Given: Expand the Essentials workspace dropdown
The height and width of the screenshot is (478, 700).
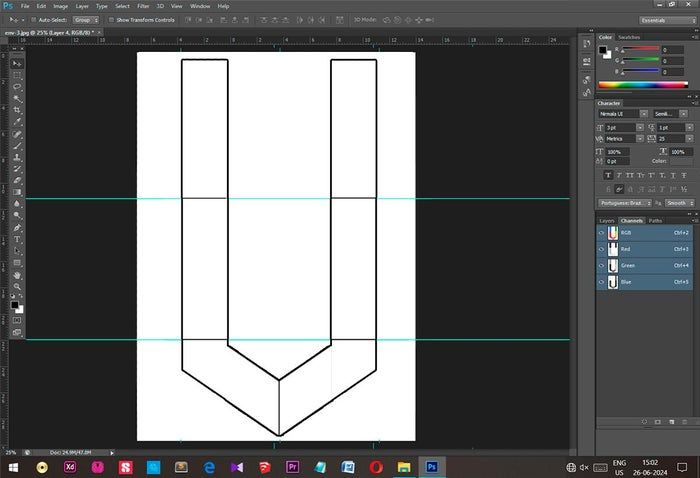Looking at the screenshot, I should click(665, 19).
